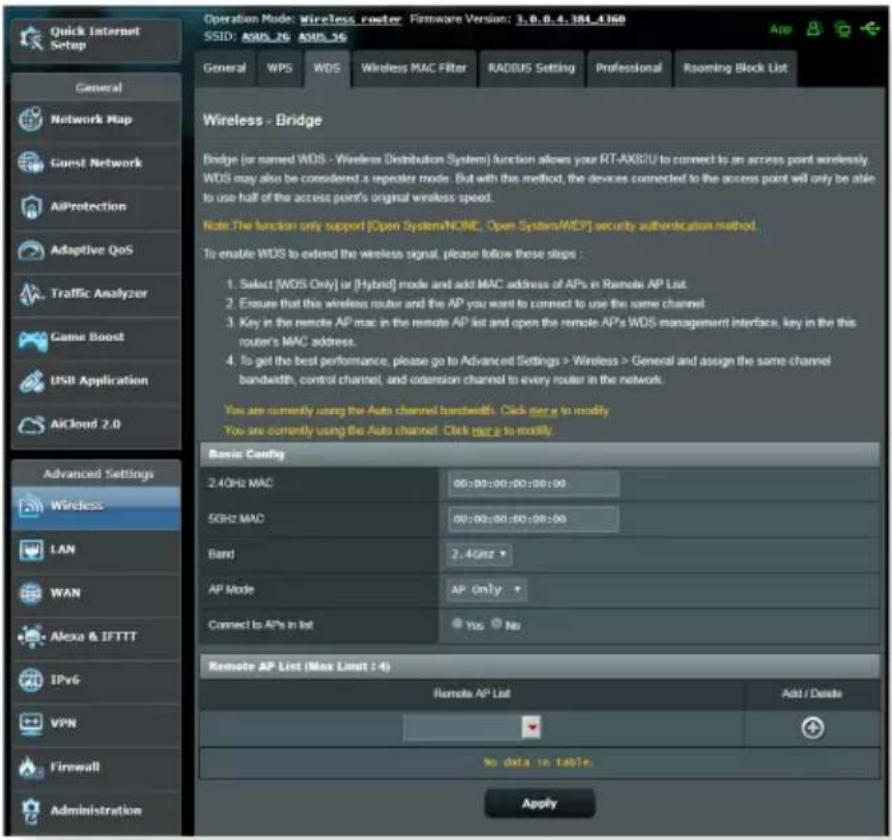Select the WDS tab

tap(327, 68)
